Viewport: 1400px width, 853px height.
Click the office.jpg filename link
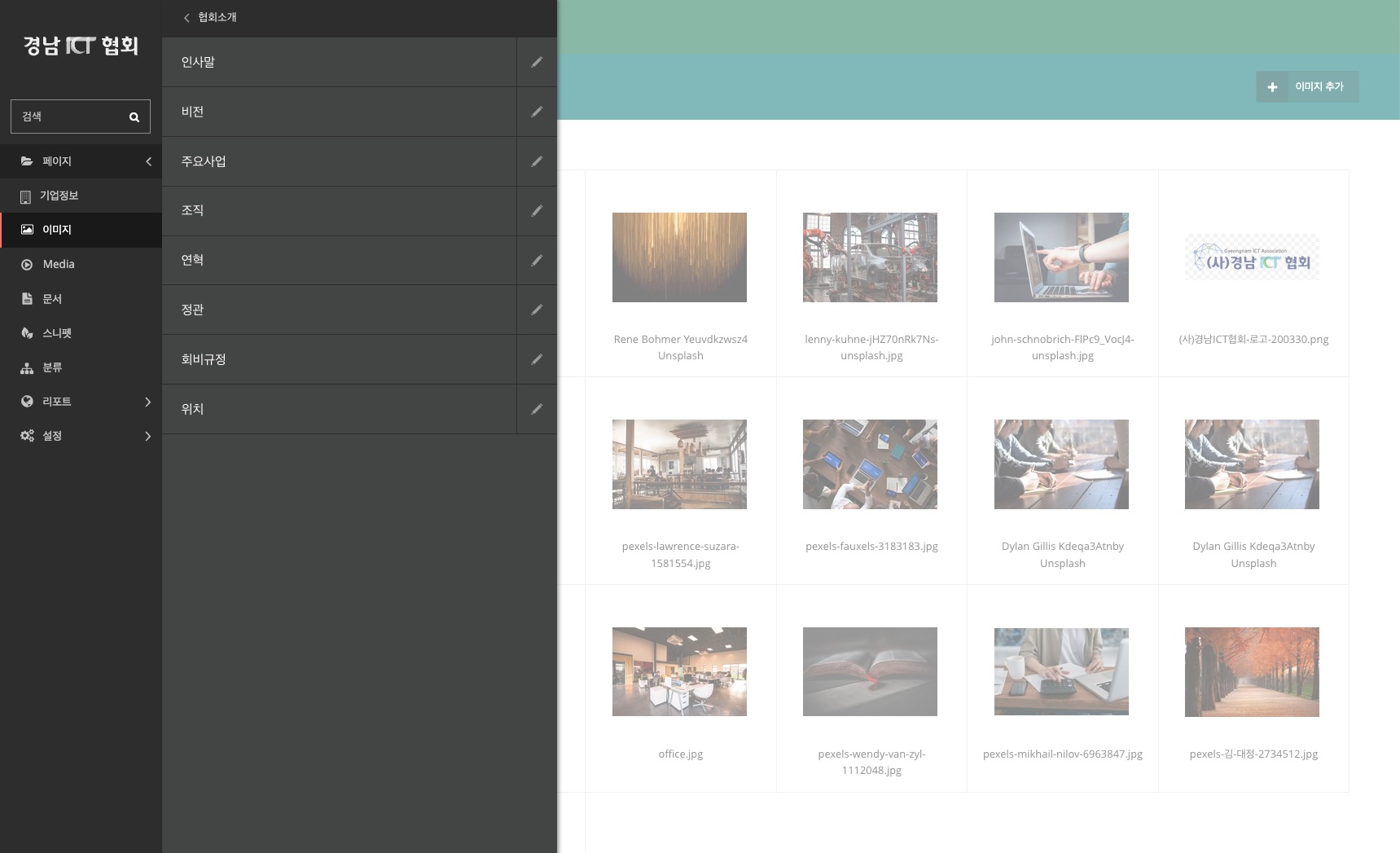click(681, 754)
